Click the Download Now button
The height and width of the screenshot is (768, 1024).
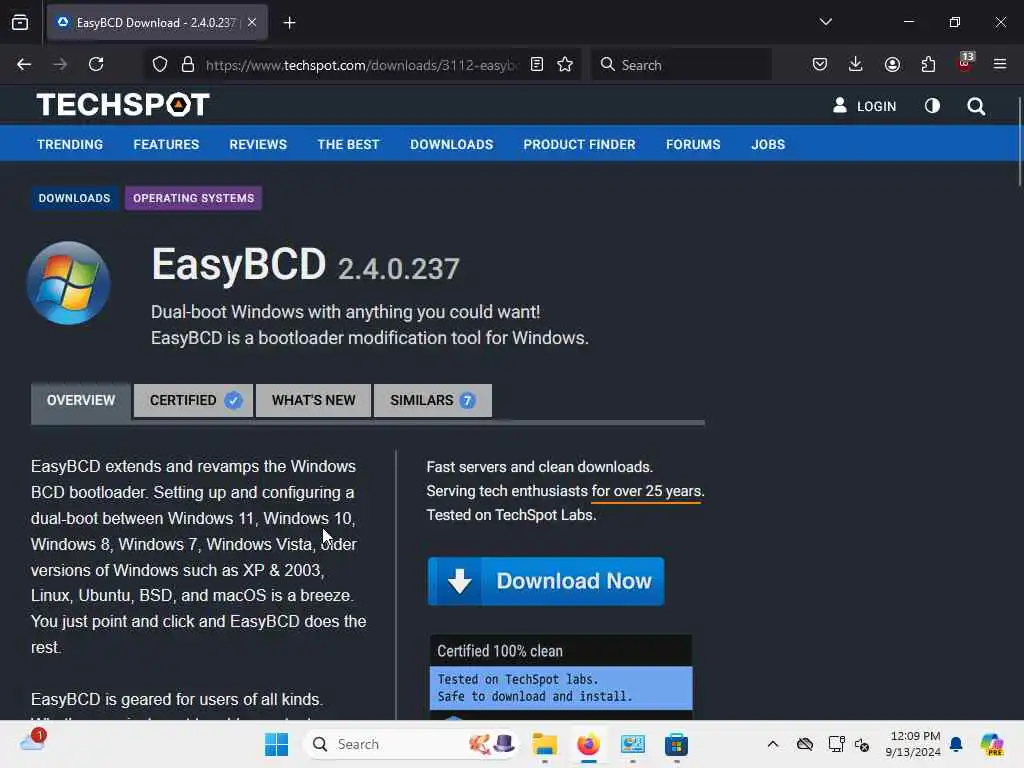click(x=546, y=581)
